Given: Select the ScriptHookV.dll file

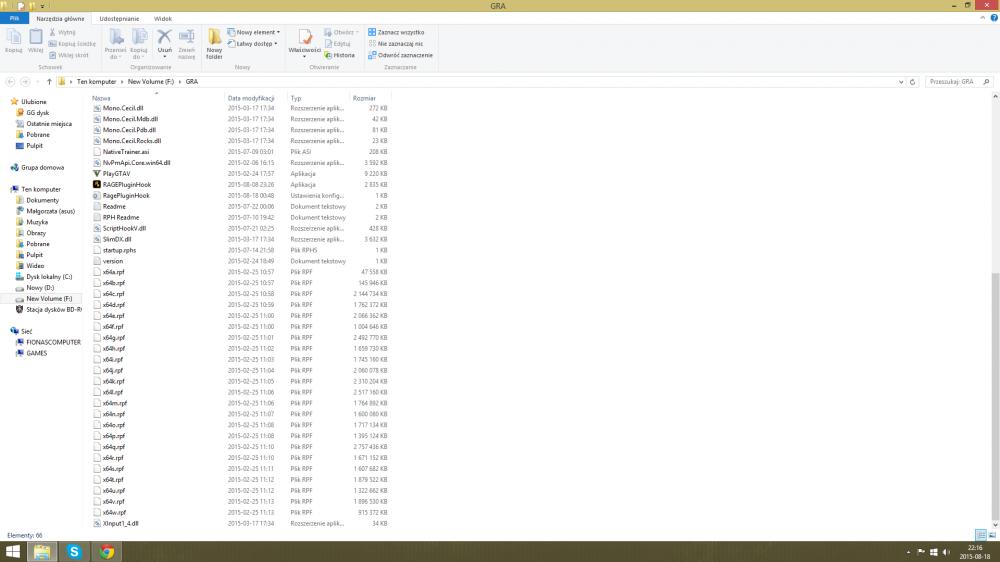Looking at the screenshot, I should pos(124,228).
